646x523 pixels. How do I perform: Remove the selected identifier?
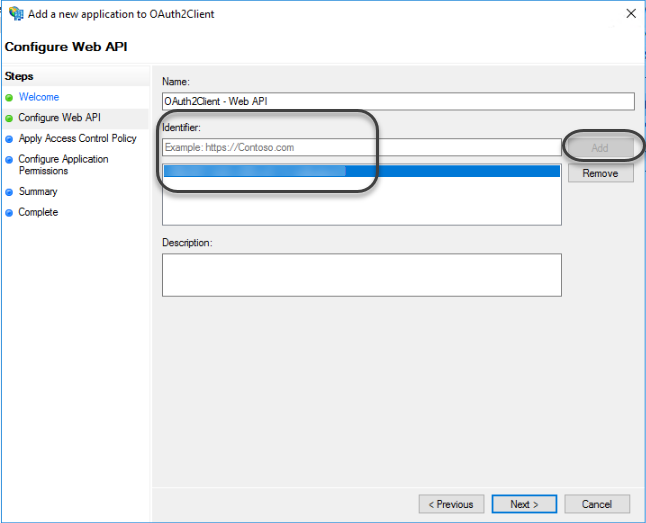(x=601, y=173)
